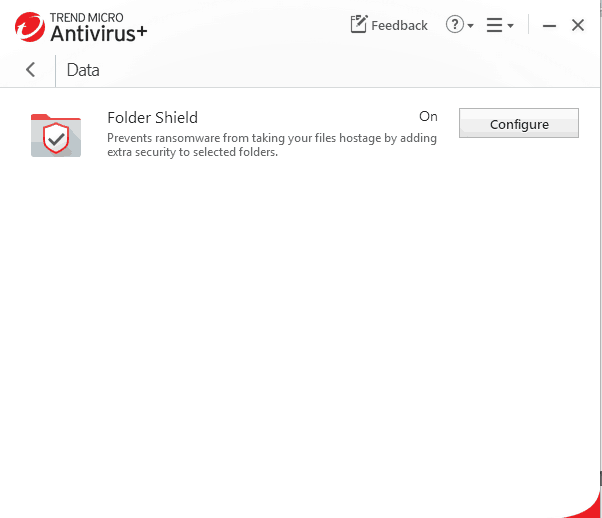Screen dimensions: 602x518
Task: Close the Antivirus+ window
Action: point(578,25)
